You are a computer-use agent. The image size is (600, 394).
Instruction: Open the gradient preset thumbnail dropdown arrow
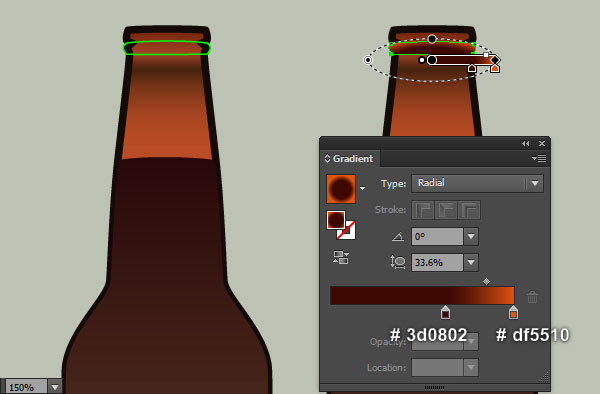coord(362,188)
